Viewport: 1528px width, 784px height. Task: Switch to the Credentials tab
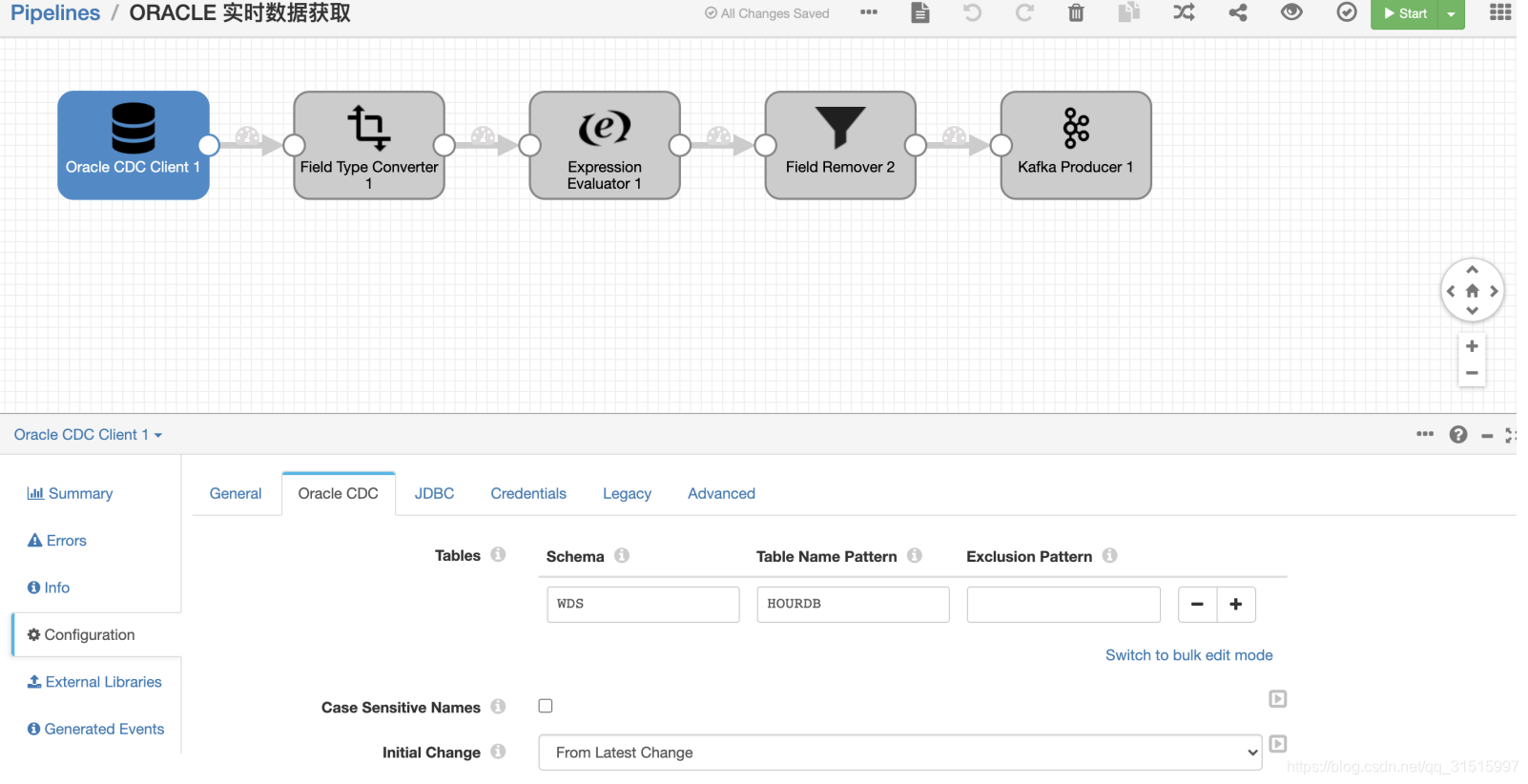pyautogui.click(x=528, y=493)
